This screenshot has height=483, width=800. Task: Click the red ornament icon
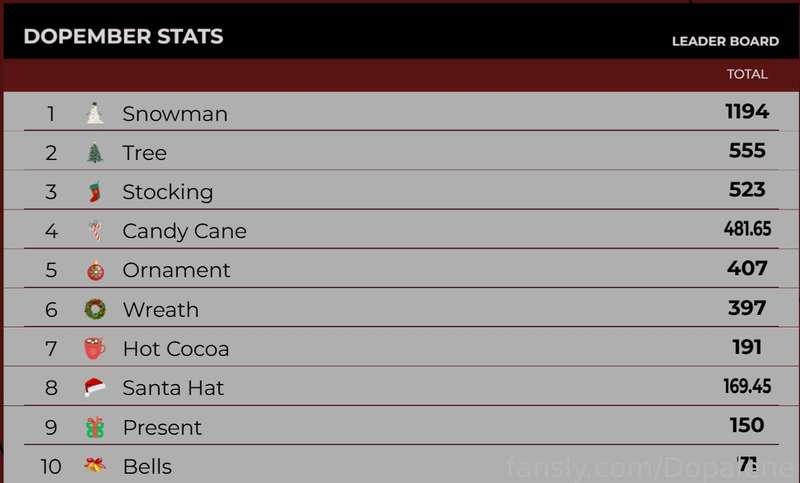[95, 270]
